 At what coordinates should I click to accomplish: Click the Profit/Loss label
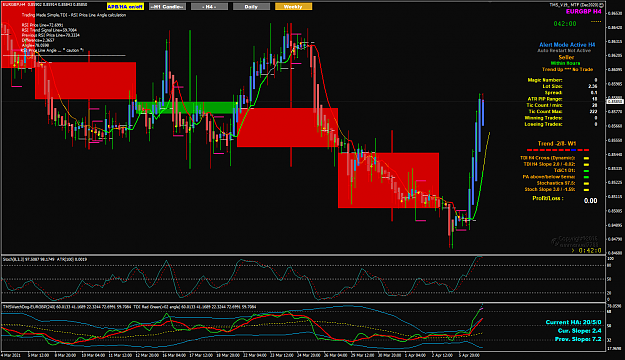[548, 198]
